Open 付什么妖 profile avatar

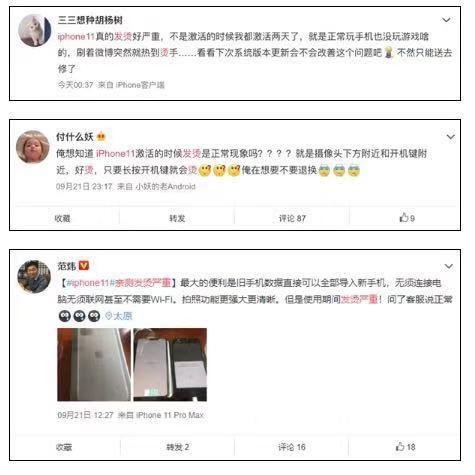pyautogui.click(x=33, y=147)
